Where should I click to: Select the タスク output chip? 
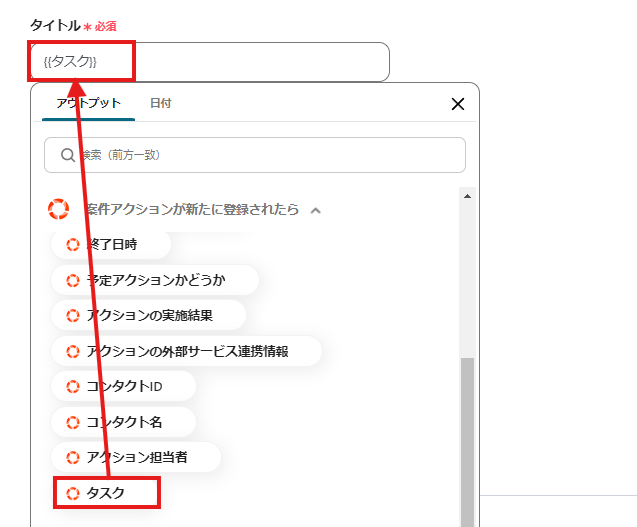[106, 493]
